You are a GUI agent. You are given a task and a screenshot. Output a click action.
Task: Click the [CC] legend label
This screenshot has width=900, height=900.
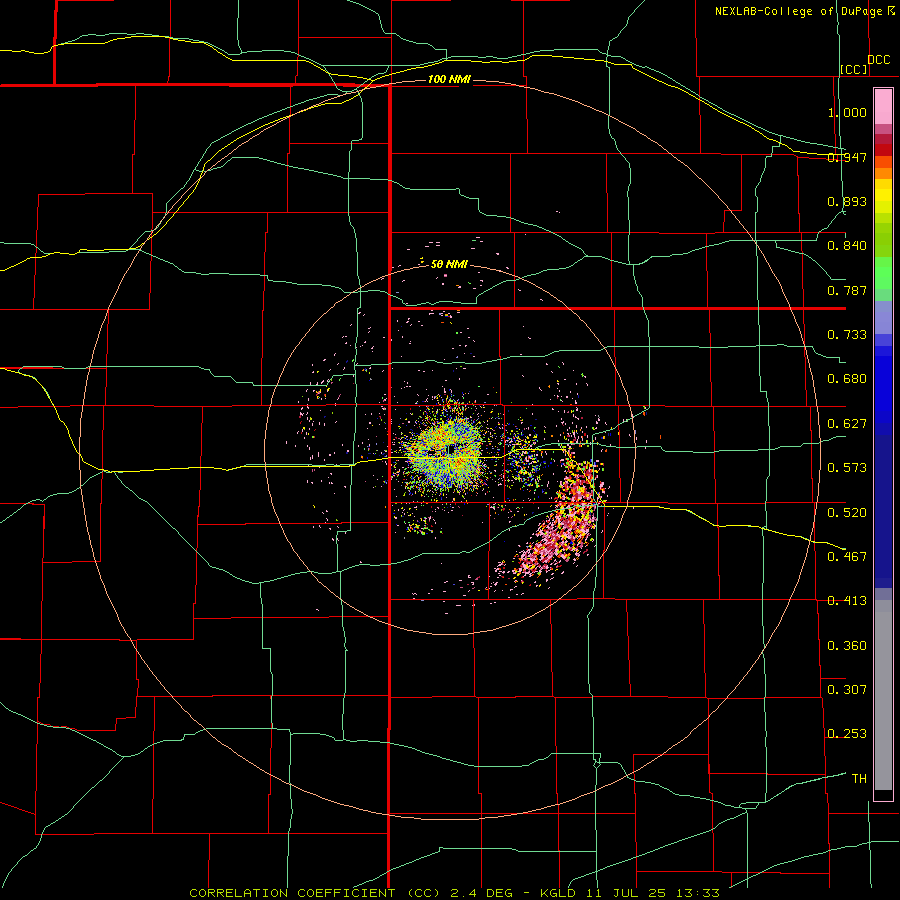(853, 69)
